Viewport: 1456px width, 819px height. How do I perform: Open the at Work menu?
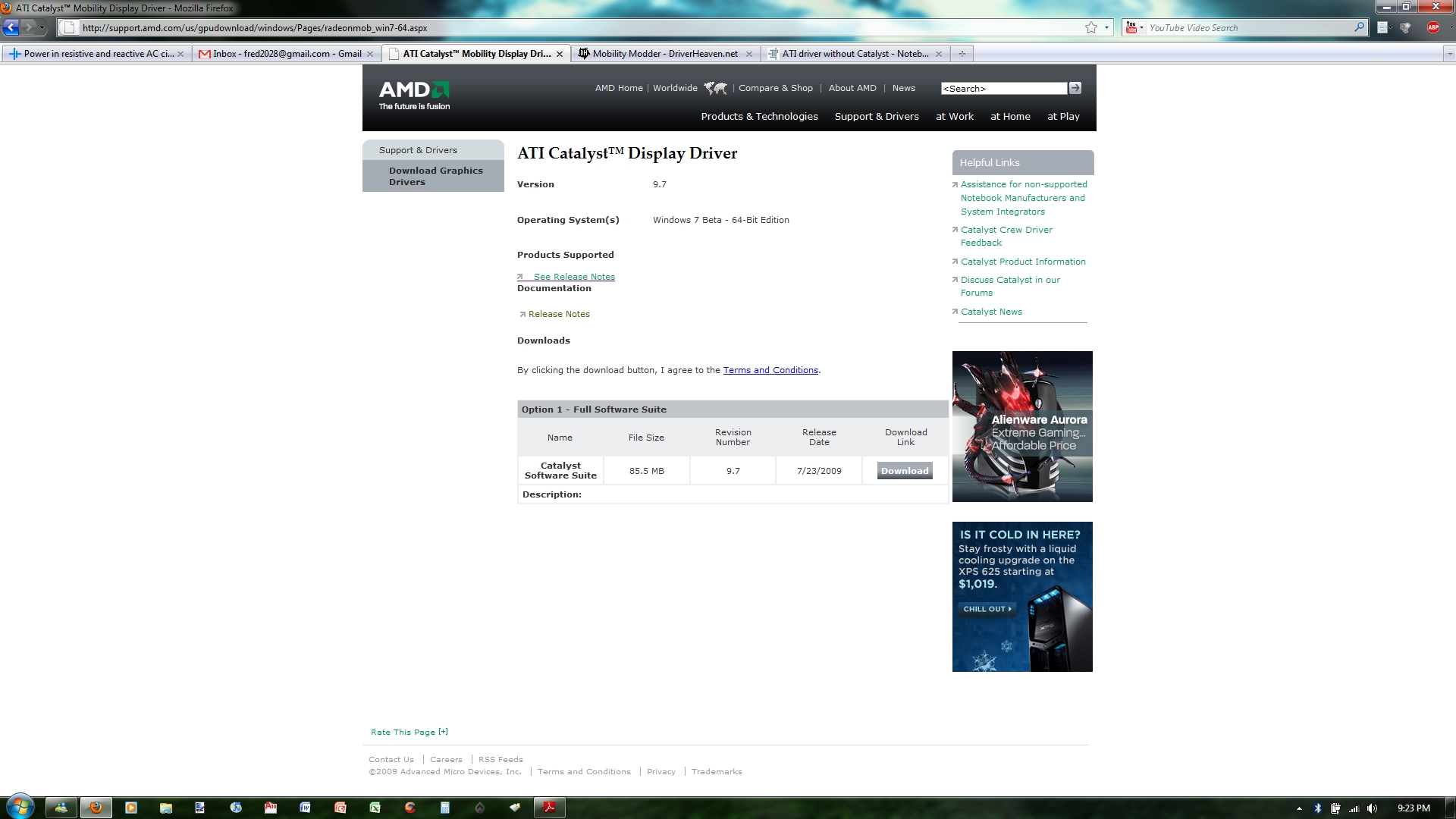(955, 116)
